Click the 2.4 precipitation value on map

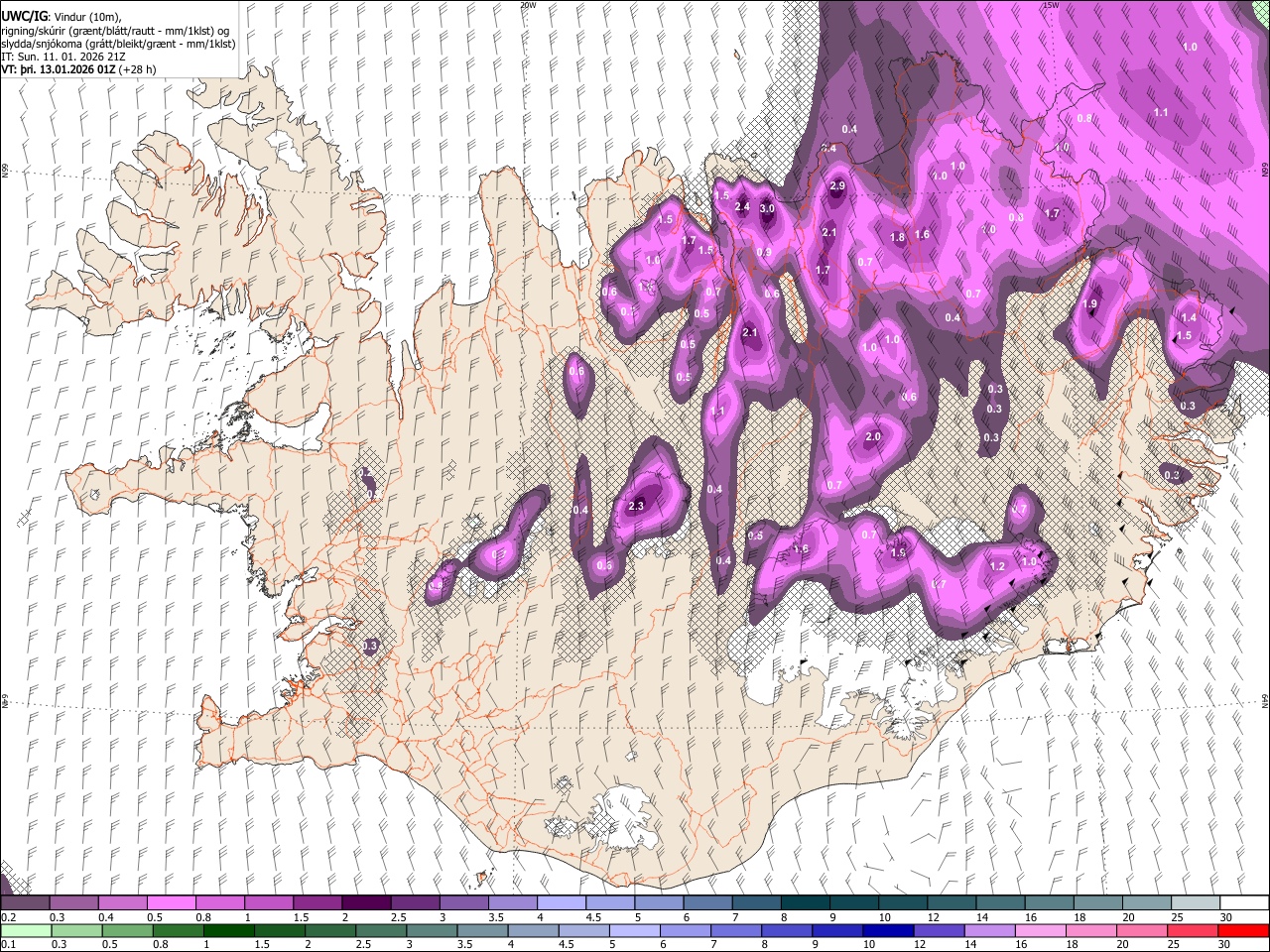(742, 206)
